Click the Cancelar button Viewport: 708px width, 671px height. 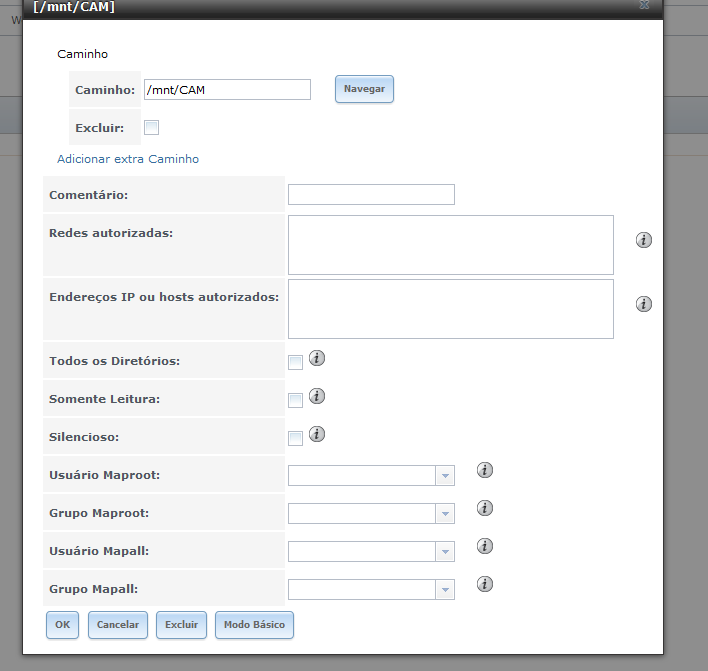point(118,625)
